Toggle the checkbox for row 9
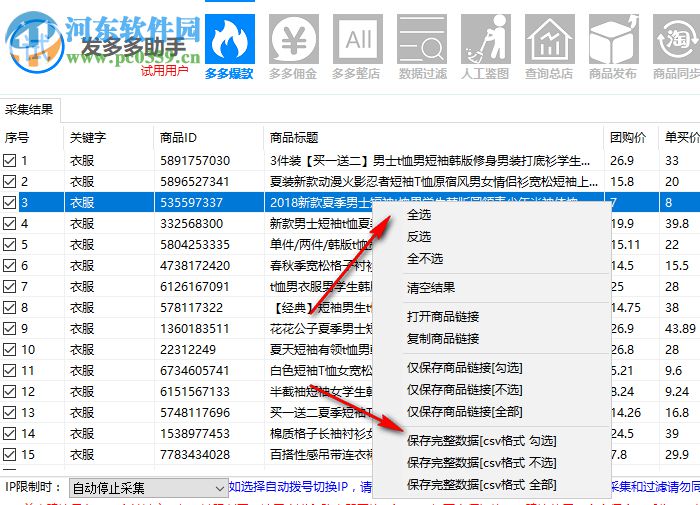This screenshot has height=505, width=700. [x=9, y=328]
